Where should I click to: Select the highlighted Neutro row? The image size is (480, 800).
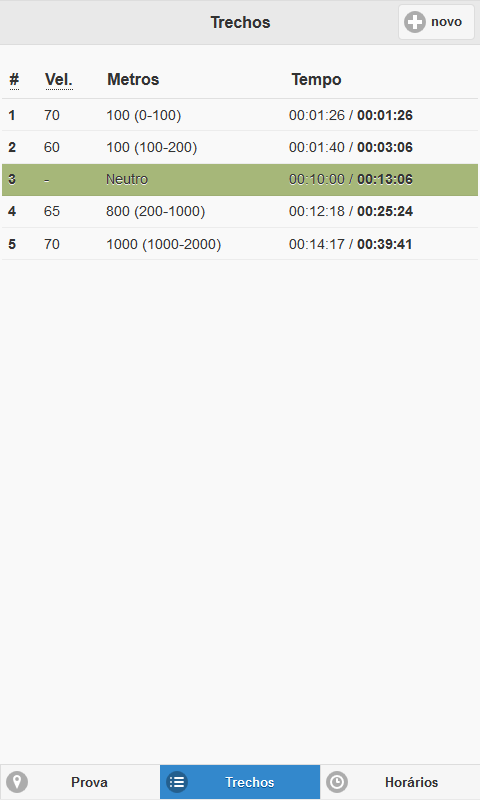[x=240, y=180]
